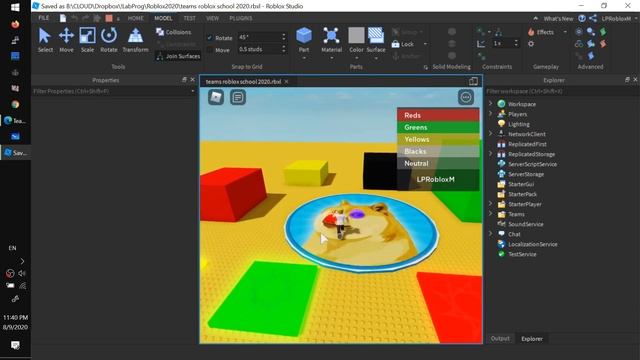
Task: Edit the 0.5 studs move field
Action: [260, 49]
